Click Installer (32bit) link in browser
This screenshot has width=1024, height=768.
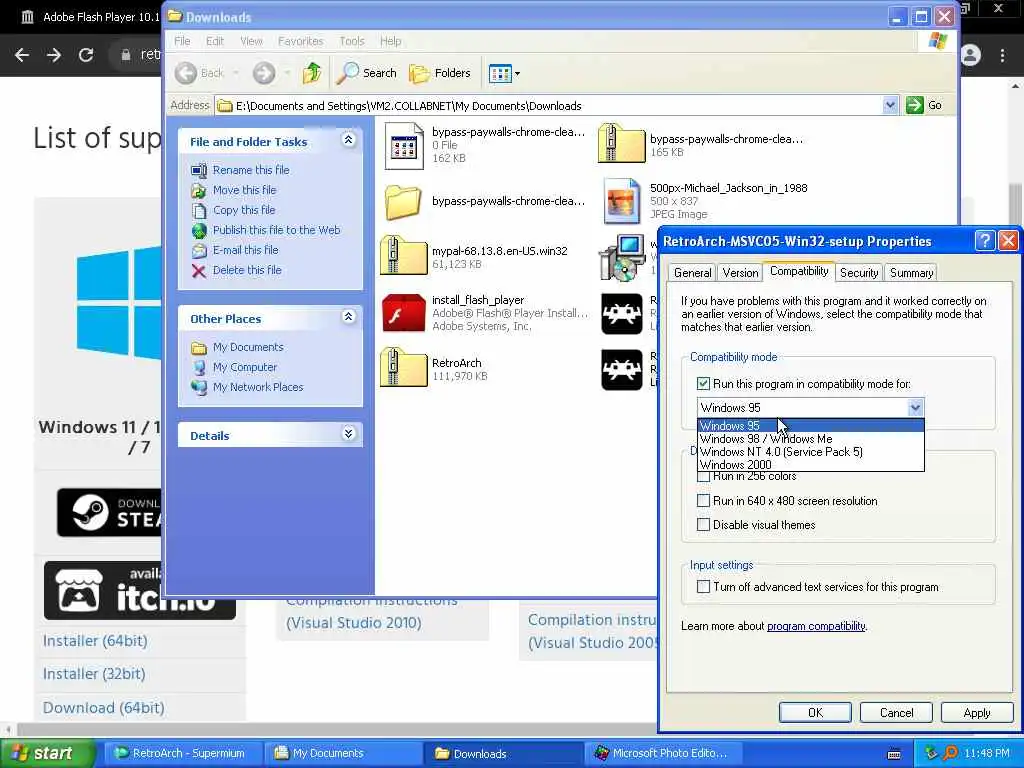(x=94, y=674)
